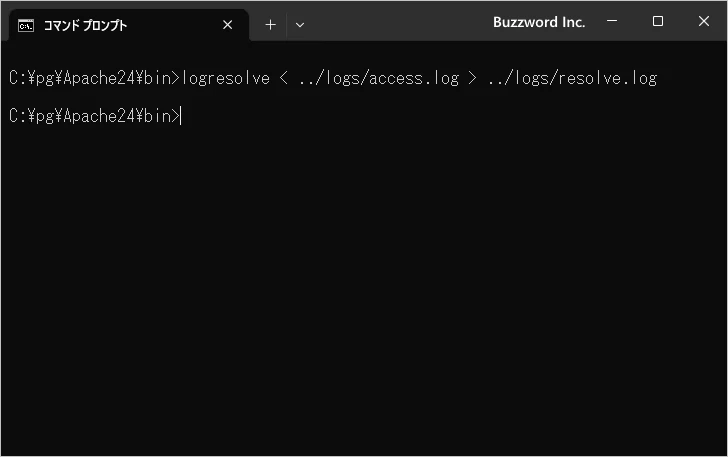The width and height of the screenshot is (728, 457).
Task: Click the logresolve command word
Action: pos(226,78)
